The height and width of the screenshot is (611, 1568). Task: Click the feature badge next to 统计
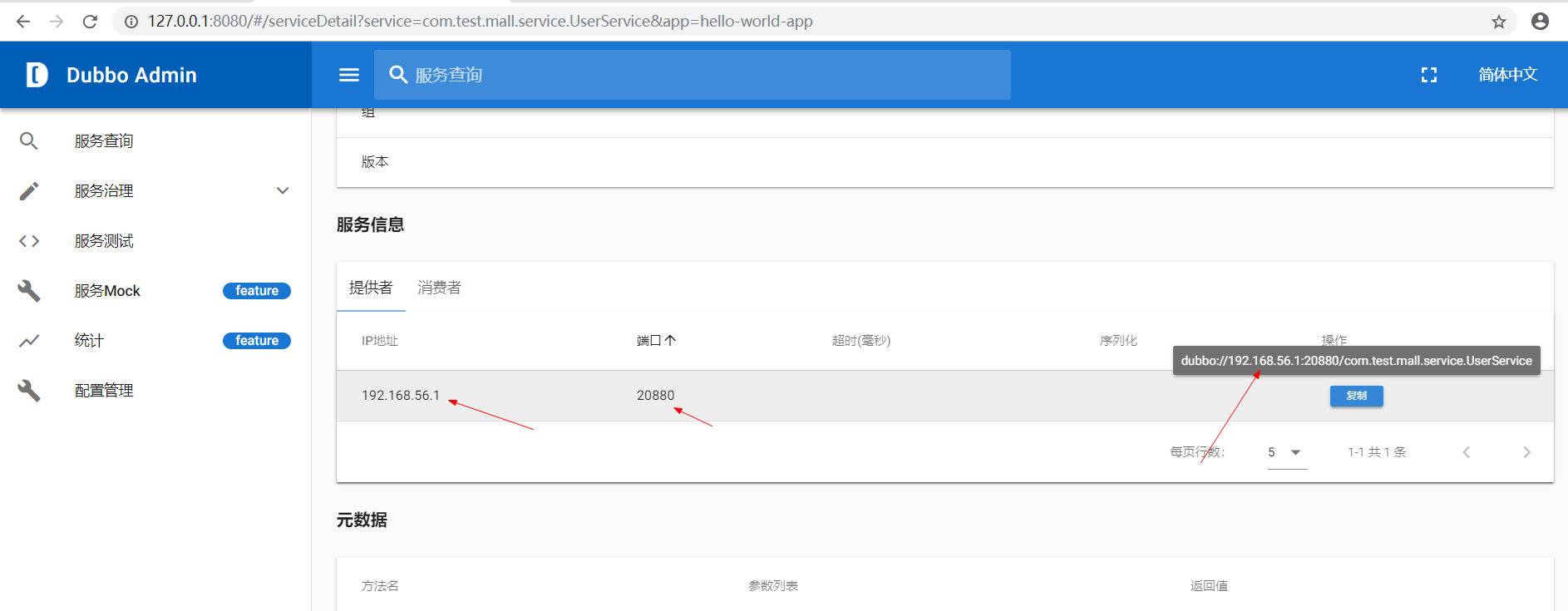click(x=257, y=341)
